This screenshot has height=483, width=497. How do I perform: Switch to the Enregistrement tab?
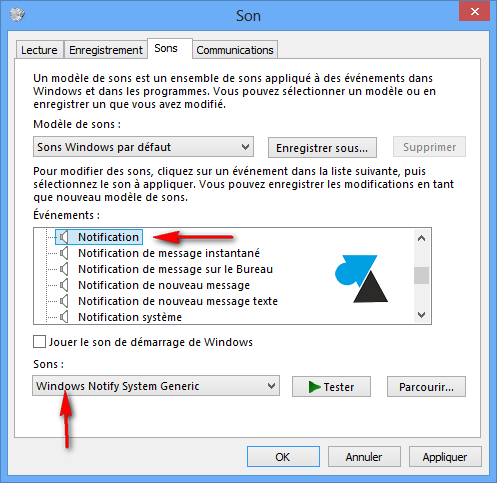(x=106, y=50)
